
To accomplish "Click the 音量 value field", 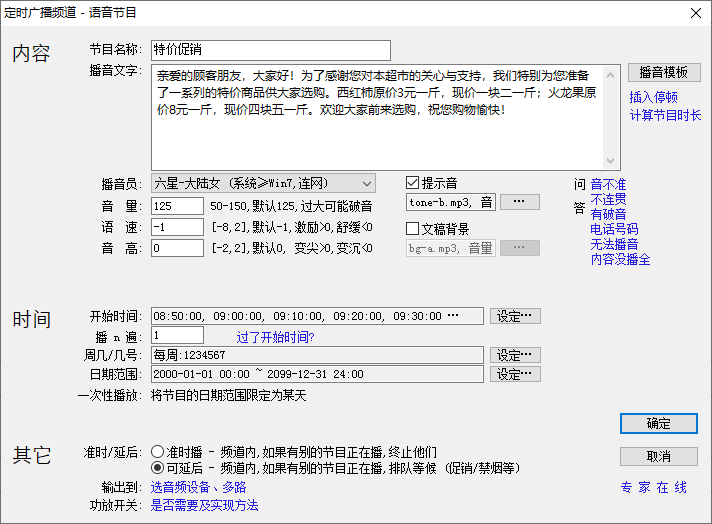I will (x=177, y=205).
